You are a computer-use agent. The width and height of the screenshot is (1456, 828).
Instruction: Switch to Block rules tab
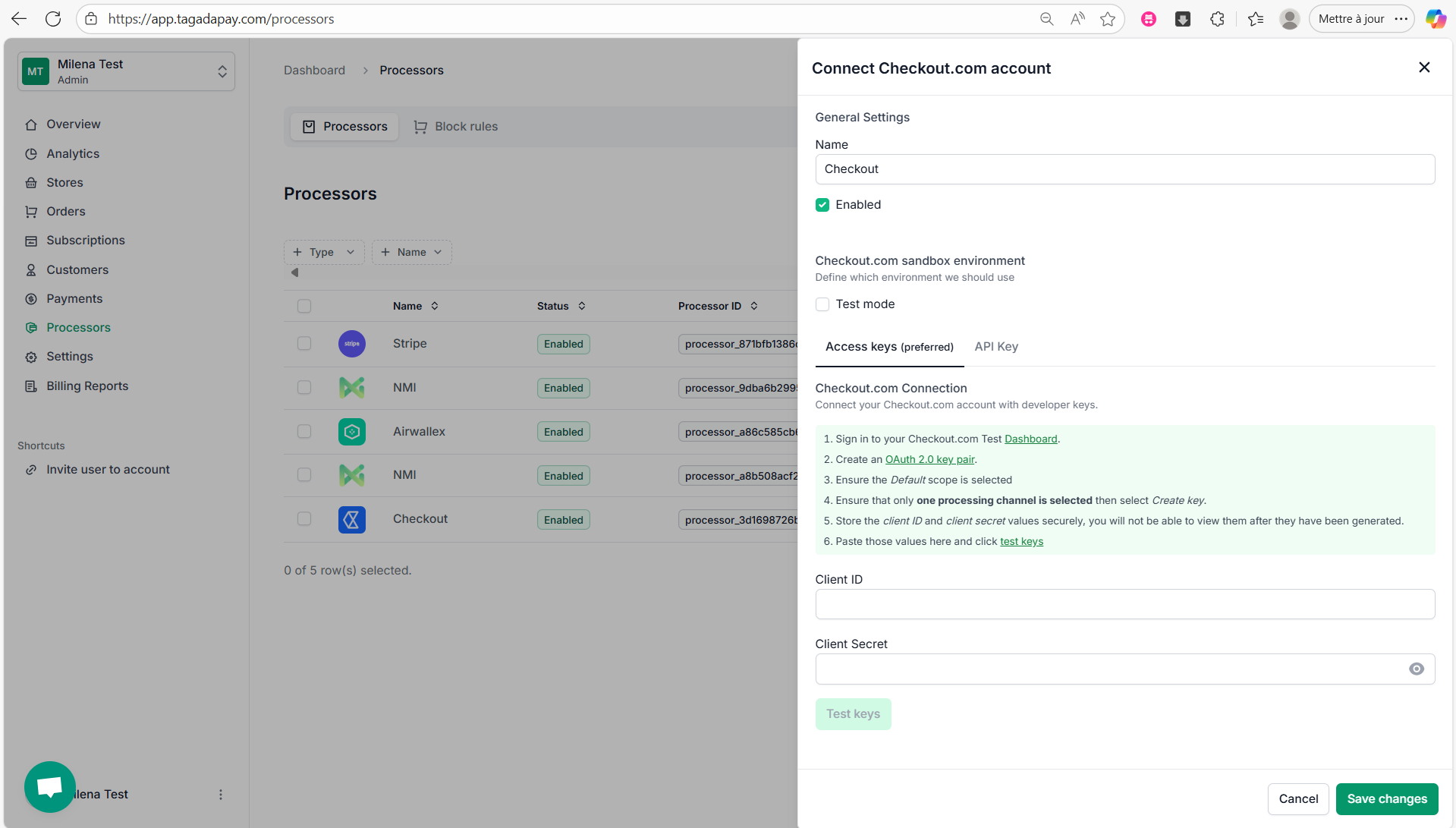tap(456, 127)
